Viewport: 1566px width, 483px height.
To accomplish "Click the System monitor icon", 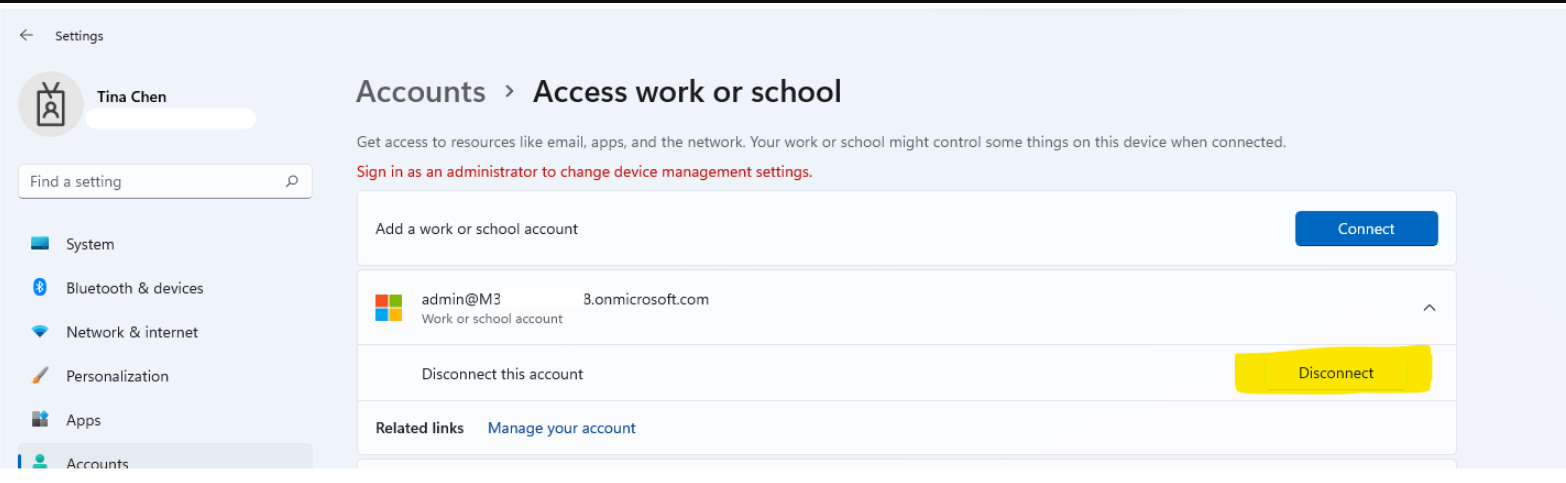I will click(x=40, y=244).
